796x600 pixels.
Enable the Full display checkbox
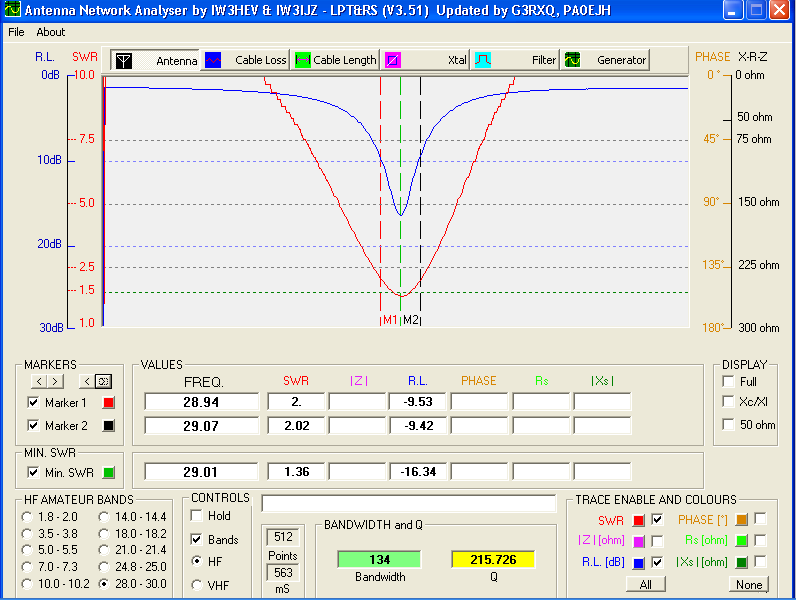coord(728,382)
